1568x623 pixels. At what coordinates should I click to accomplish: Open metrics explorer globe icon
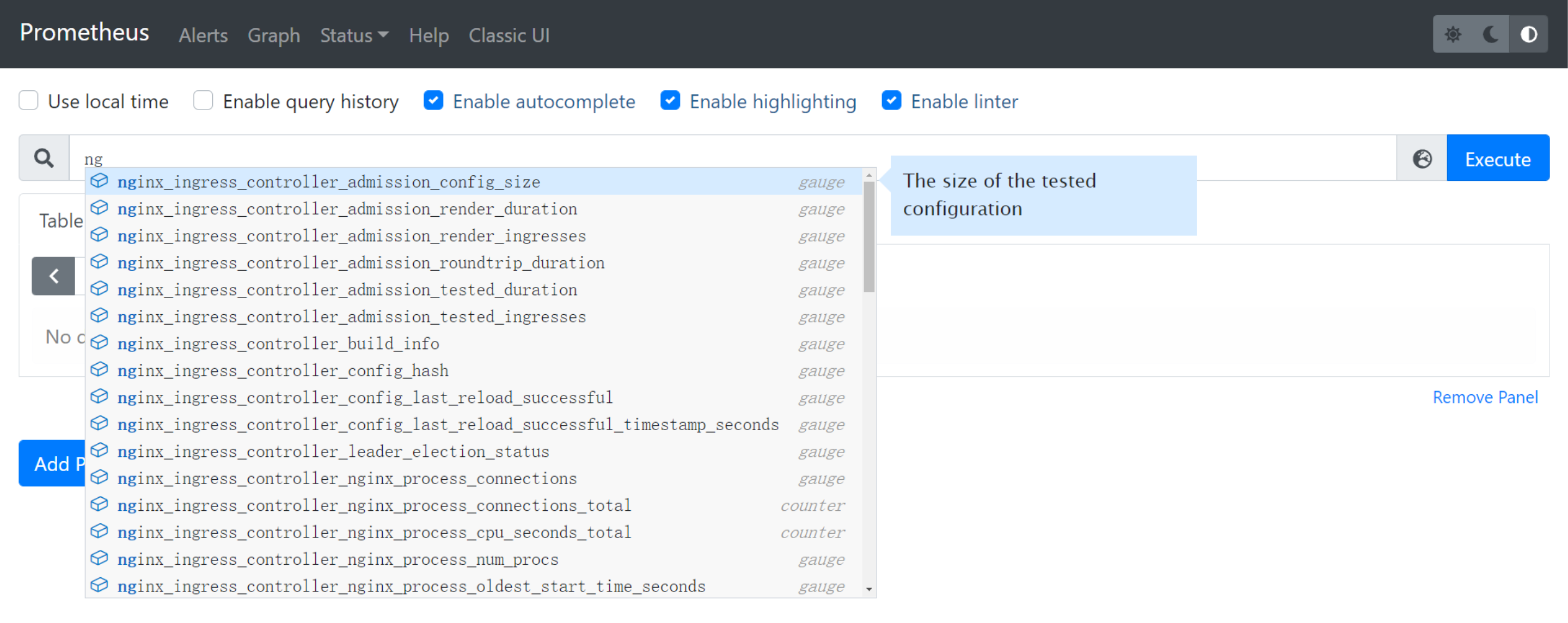(1422, 159)
